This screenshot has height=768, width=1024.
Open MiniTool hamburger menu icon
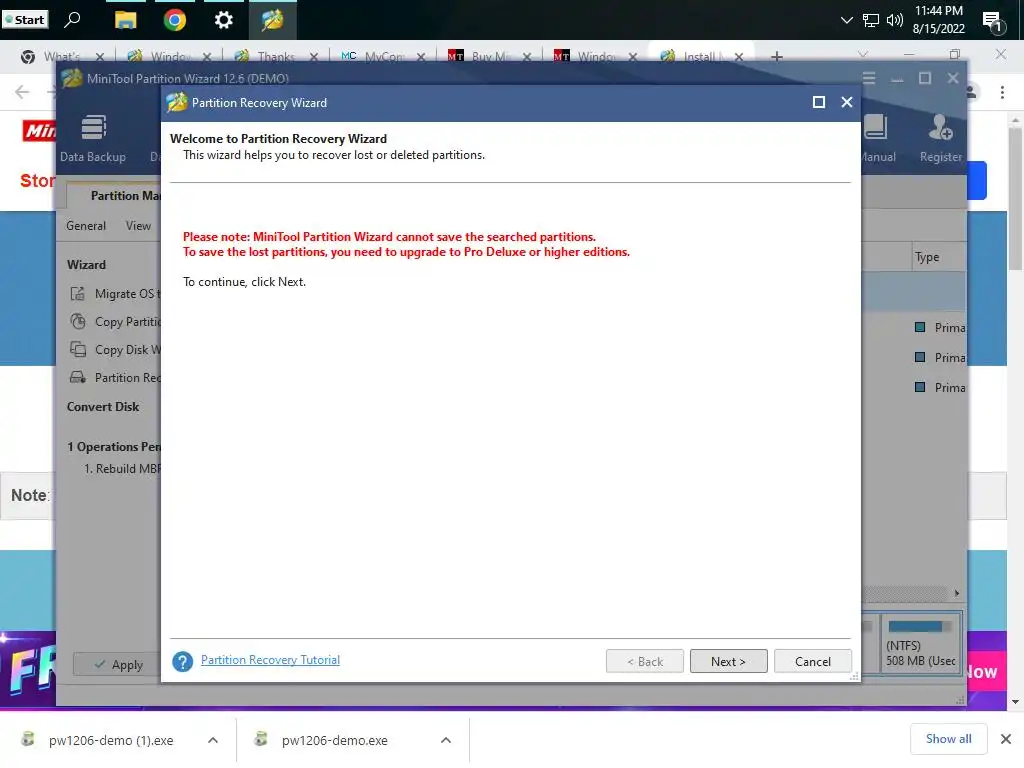pos(869,78)
